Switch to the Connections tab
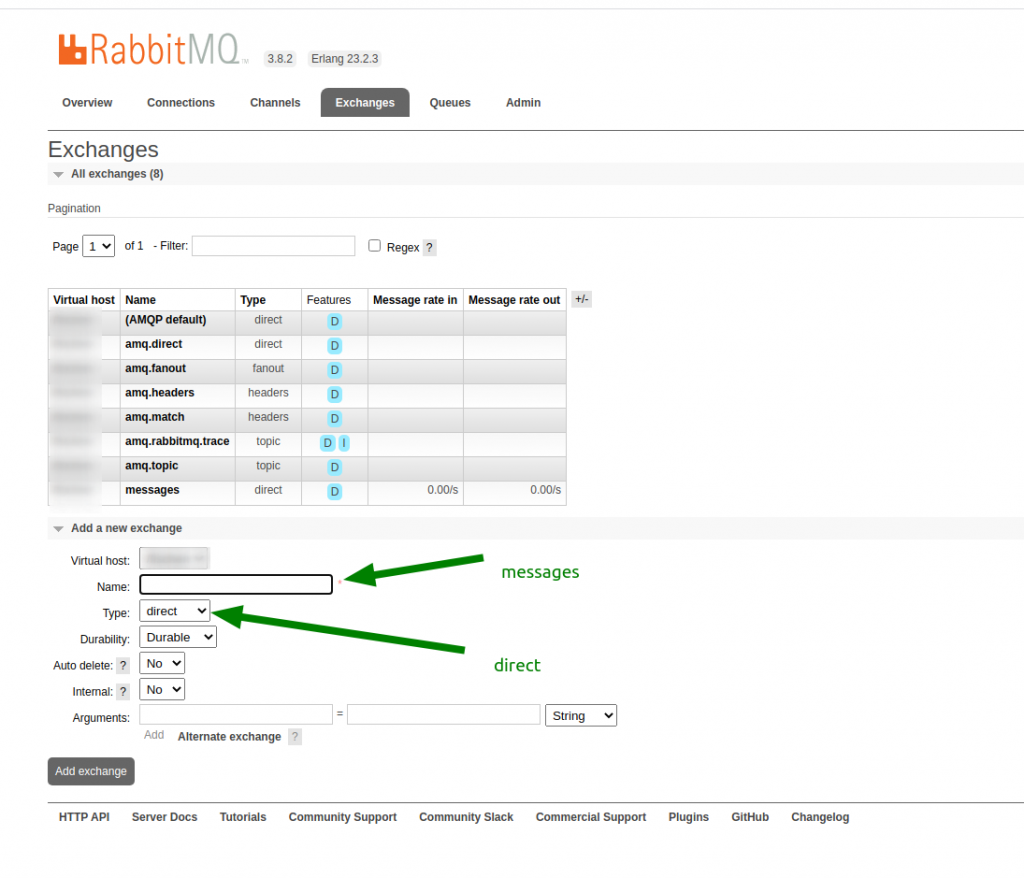 (181, 103)
